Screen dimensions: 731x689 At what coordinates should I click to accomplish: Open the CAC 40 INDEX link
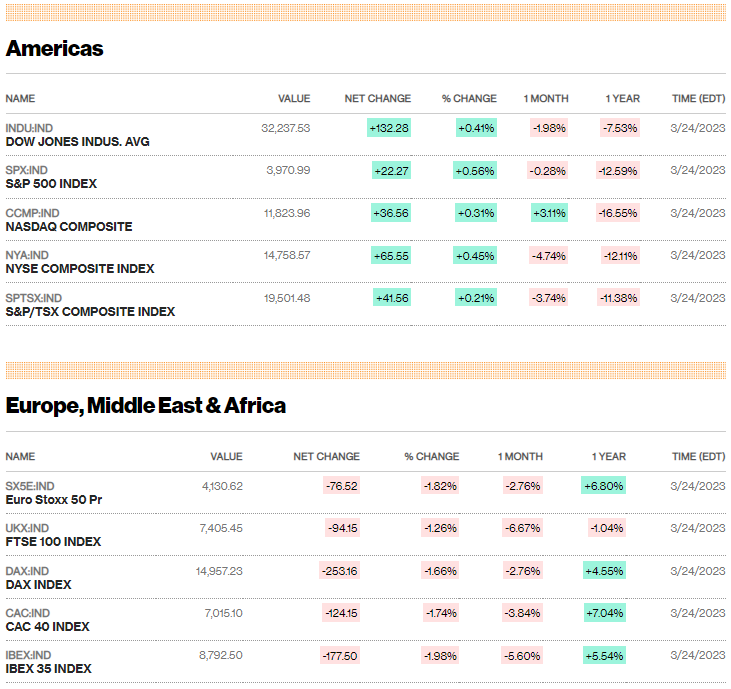tap(48, 627)
